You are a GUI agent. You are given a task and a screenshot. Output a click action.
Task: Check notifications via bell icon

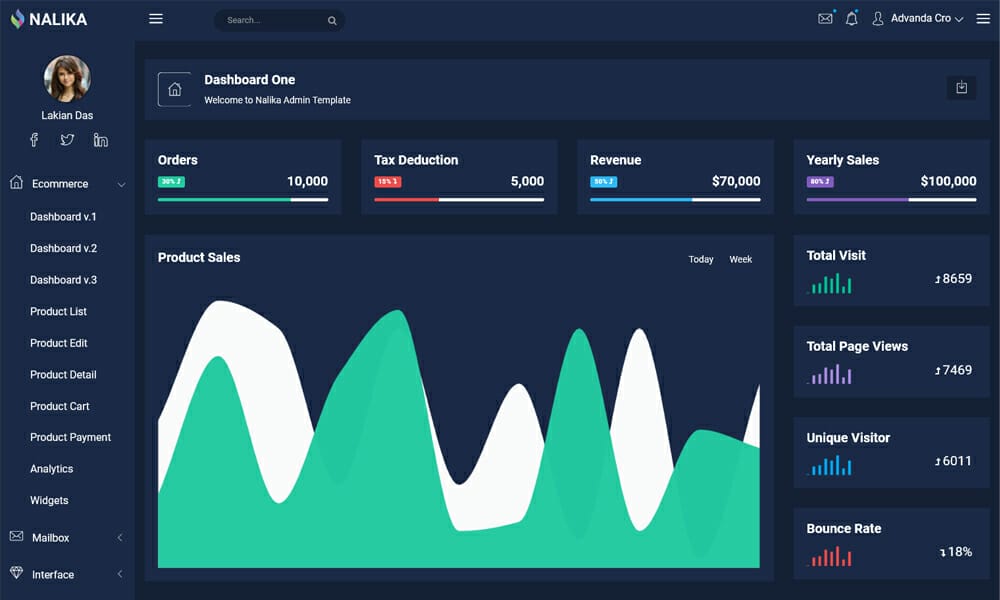click(x=851, y=18)
